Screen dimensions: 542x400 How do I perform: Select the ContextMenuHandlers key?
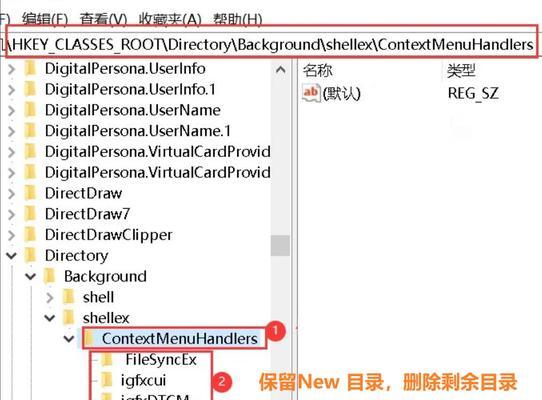tap(179, 338)
